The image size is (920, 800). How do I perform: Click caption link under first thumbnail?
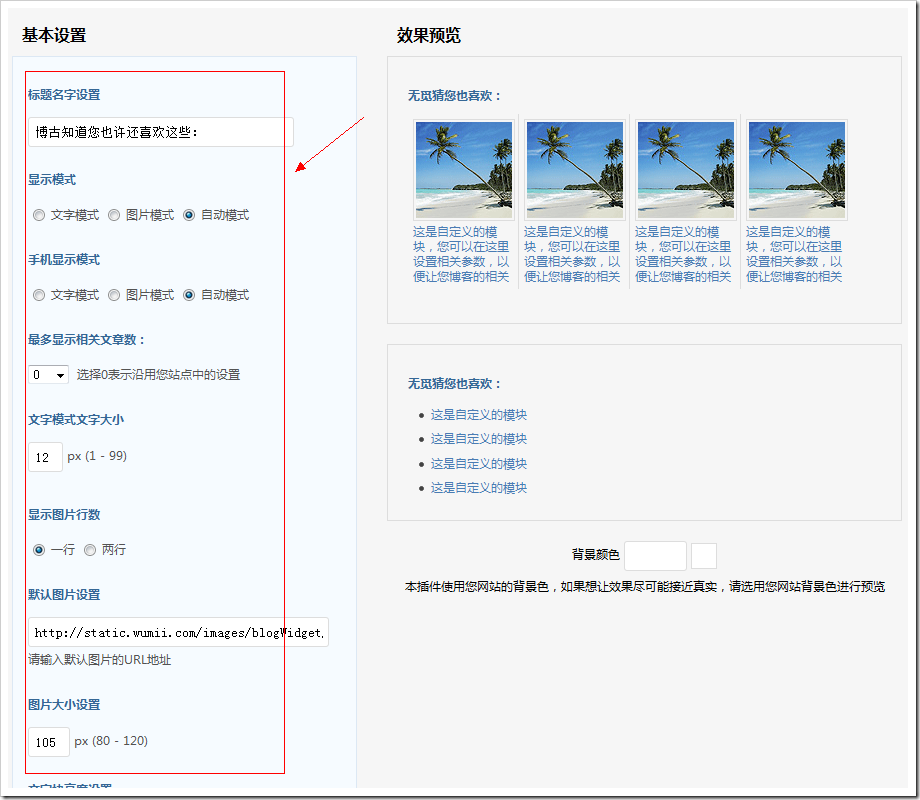tap(461, 254)
